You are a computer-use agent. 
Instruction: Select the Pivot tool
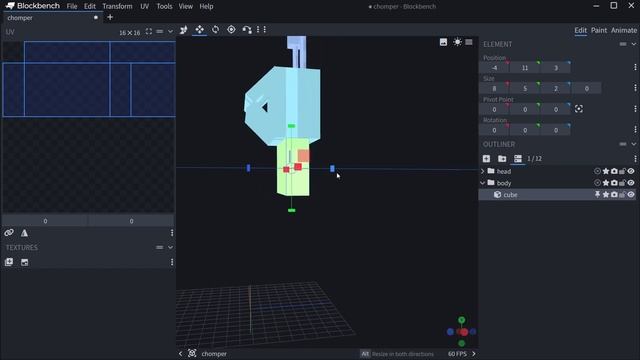(231, 29)
